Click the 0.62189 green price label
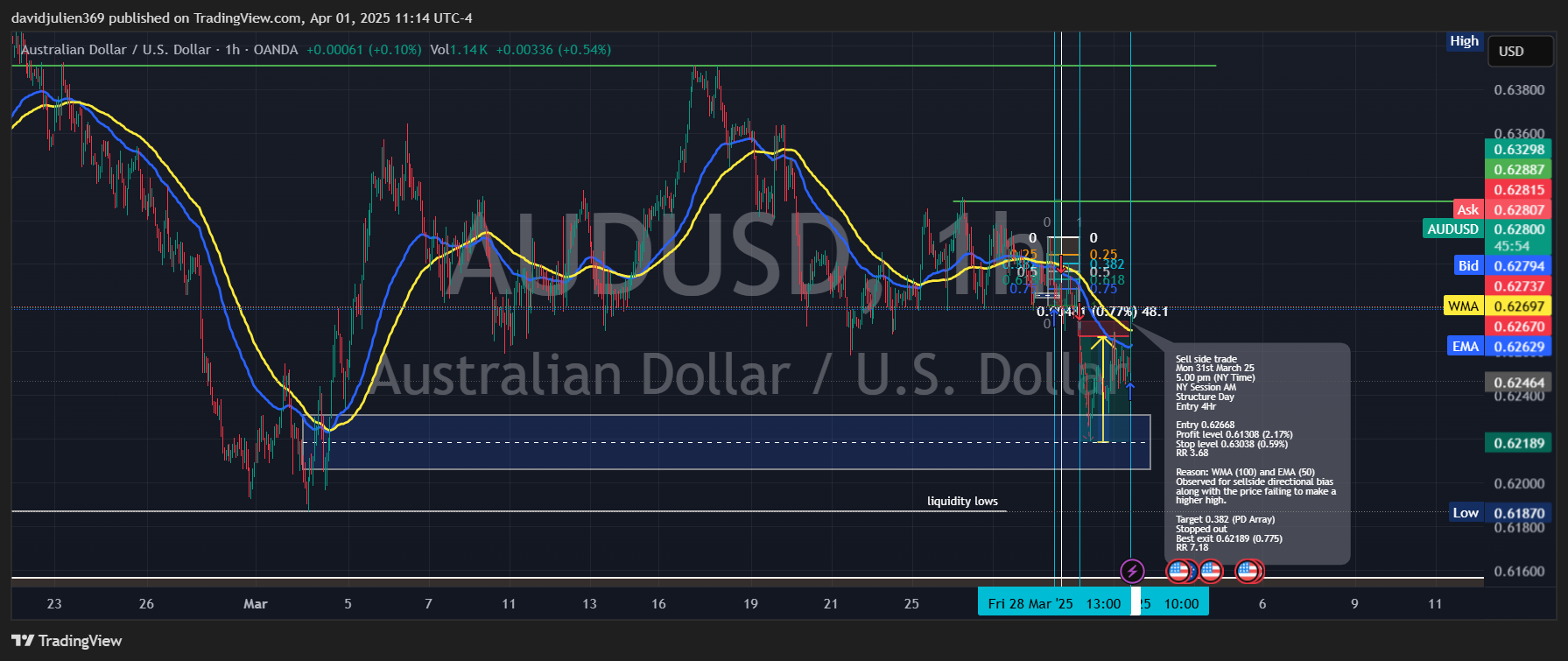The width and height of the screenshot is (1568, 661). (x=1519, y=442)
